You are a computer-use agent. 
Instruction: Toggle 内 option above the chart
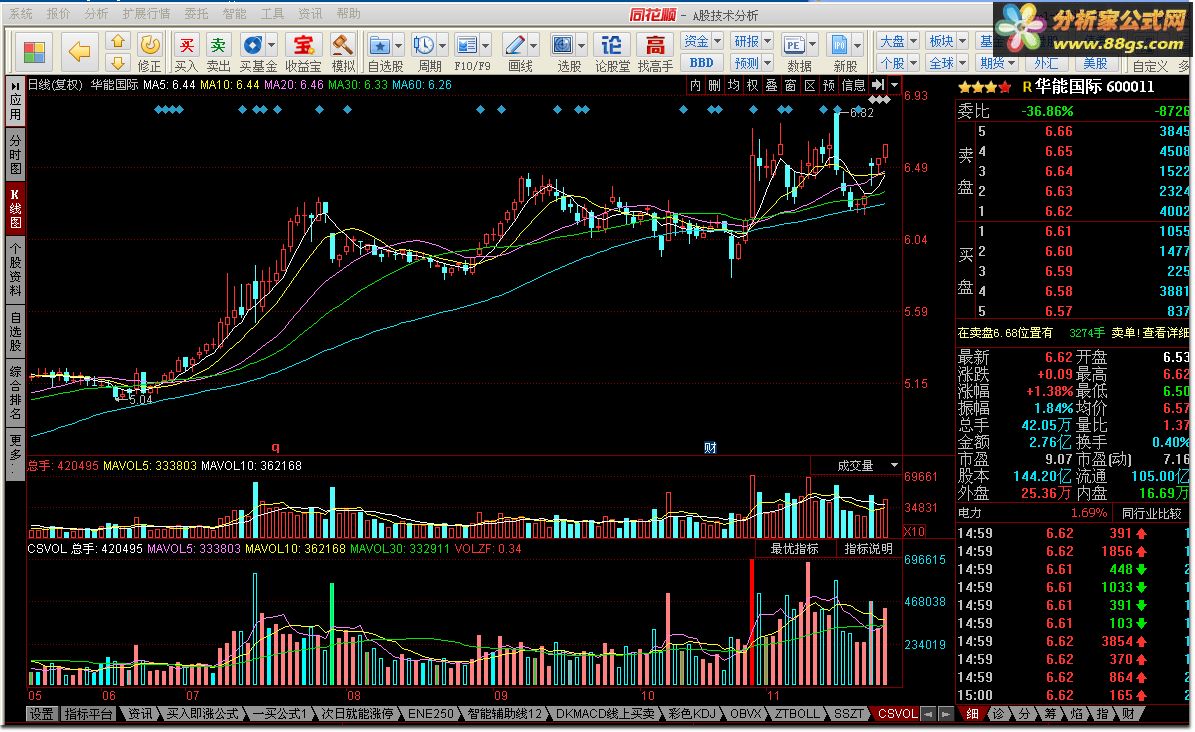[x=695, y=85]
